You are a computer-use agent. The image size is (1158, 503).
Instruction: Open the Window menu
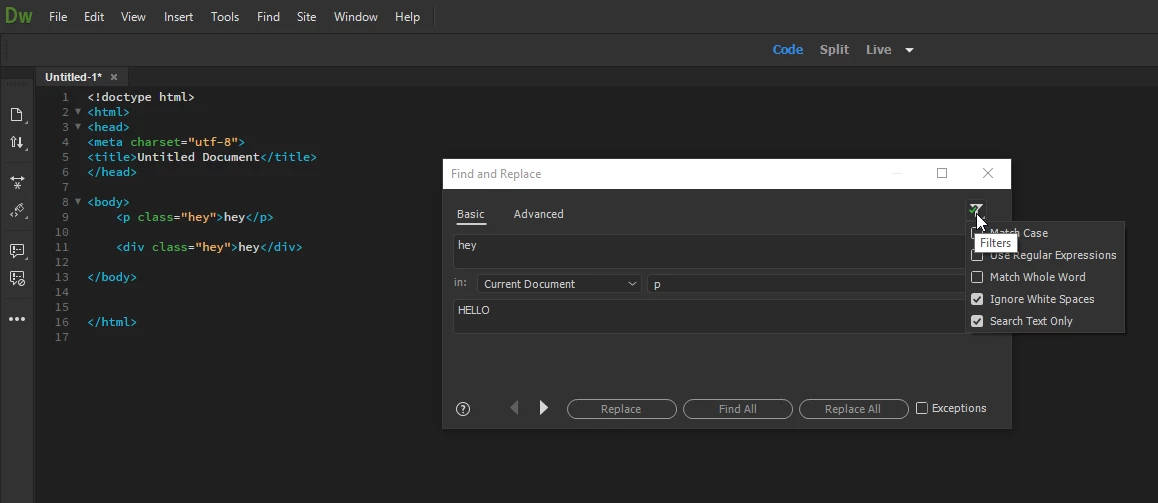click(x=355, y=16)
